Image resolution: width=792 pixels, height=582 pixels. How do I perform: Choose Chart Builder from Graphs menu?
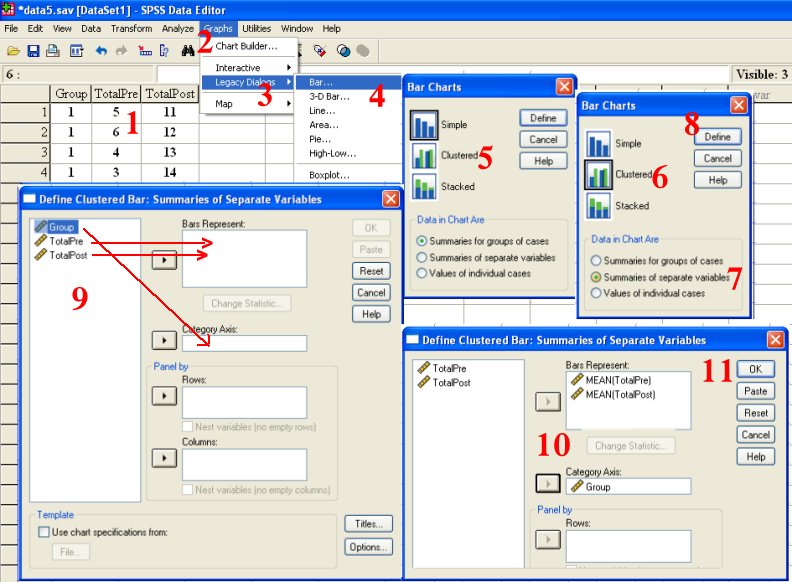click(x=246, y=46)
